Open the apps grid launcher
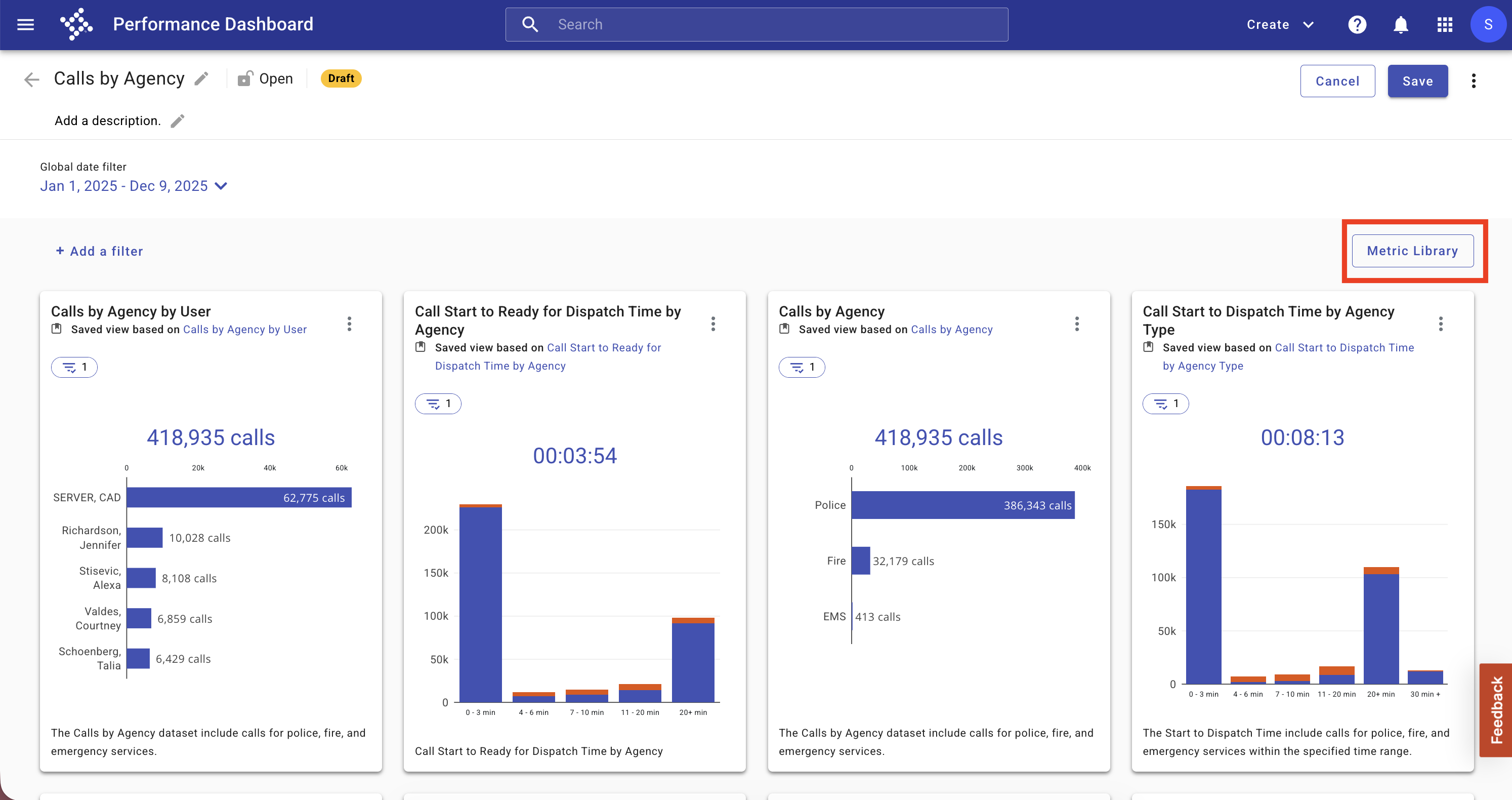1512x800 pixels. coord(1445,25)
